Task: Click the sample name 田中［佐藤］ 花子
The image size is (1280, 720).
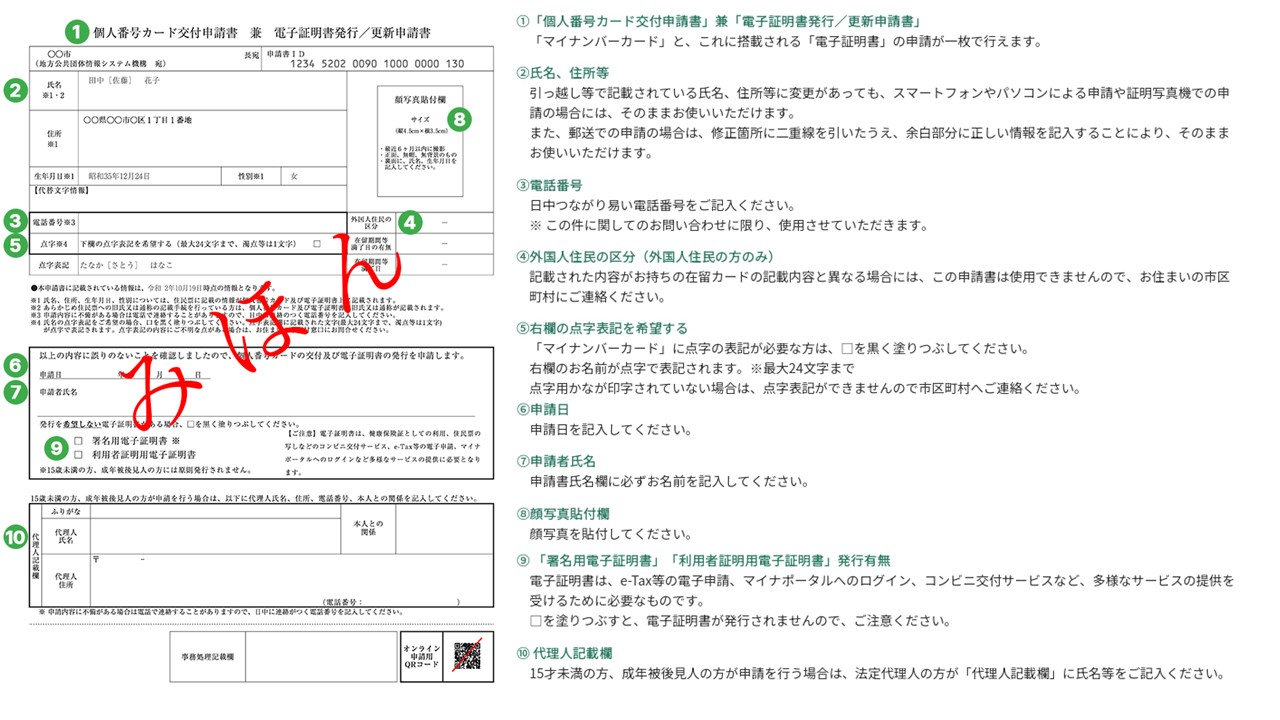Action: (124, 80)
